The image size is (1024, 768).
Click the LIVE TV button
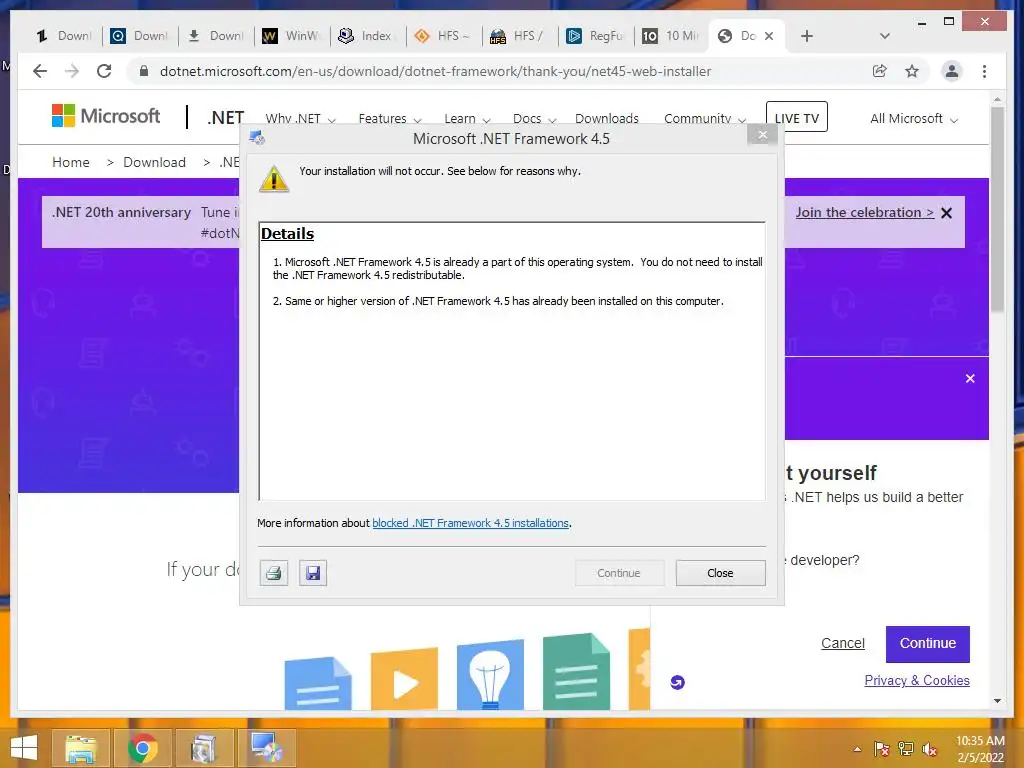tap(797, 117)
